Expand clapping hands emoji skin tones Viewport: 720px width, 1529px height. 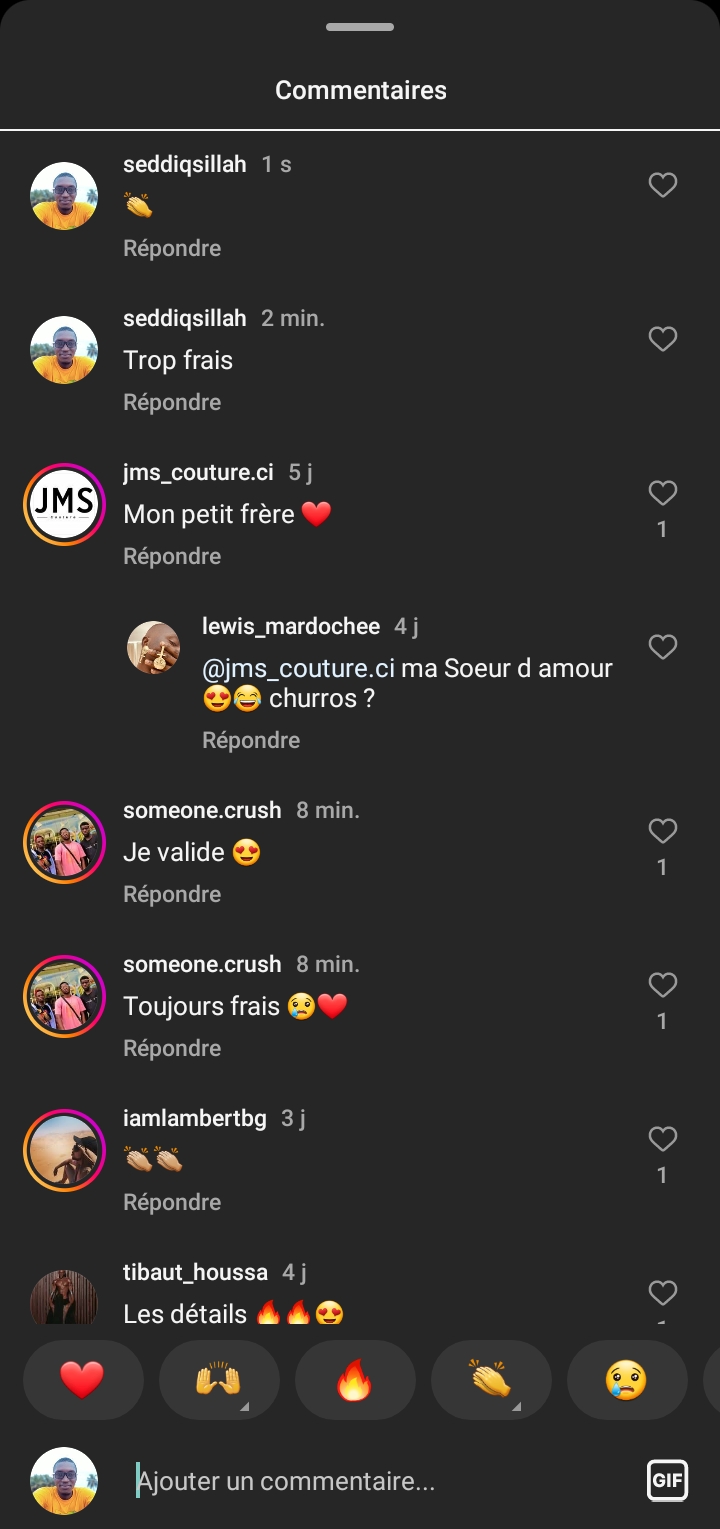click(x=516, y=1406)
